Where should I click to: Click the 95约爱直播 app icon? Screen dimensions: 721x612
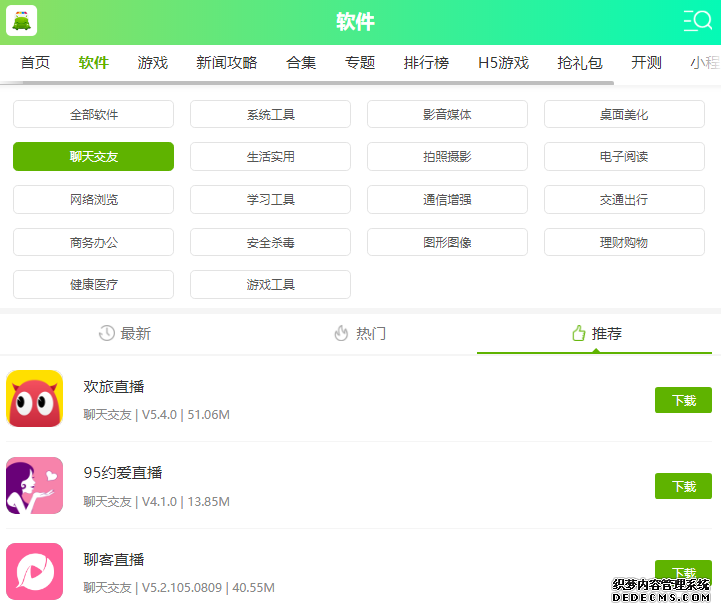[x=34, y=485]
